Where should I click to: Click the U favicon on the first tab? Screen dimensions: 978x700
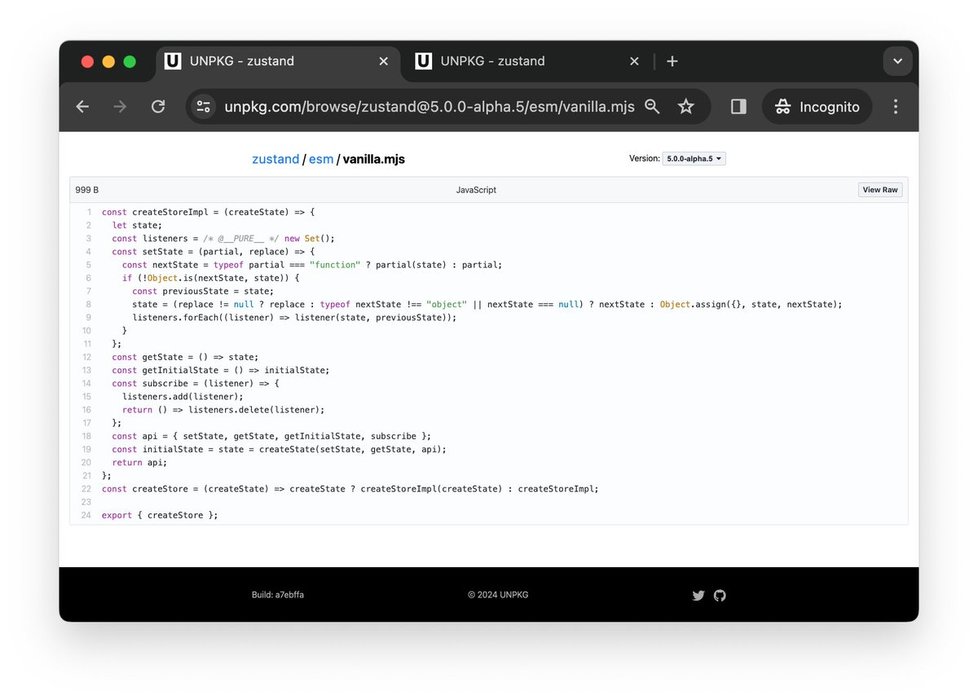[173, 61]
